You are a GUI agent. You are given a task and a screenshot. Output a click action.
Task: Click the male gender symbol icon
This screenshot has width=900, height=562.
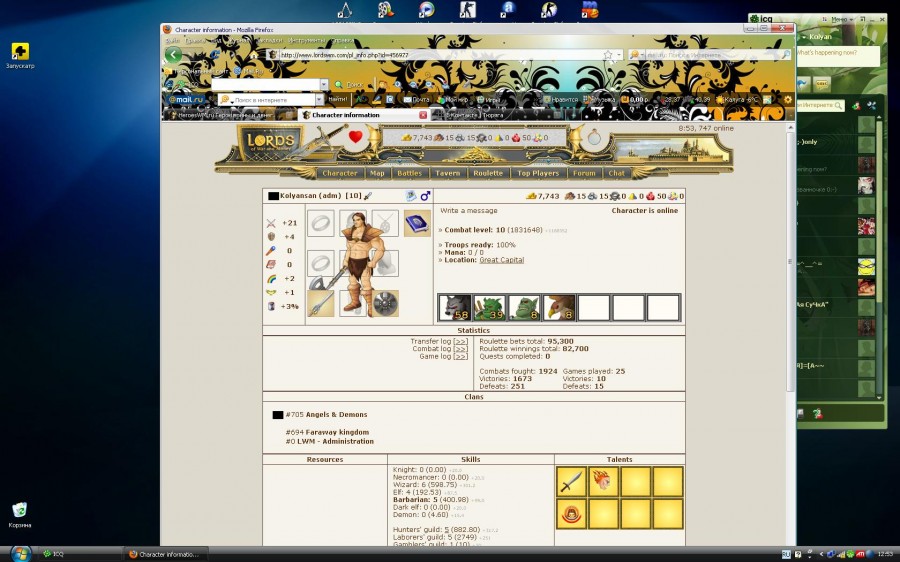425,196
